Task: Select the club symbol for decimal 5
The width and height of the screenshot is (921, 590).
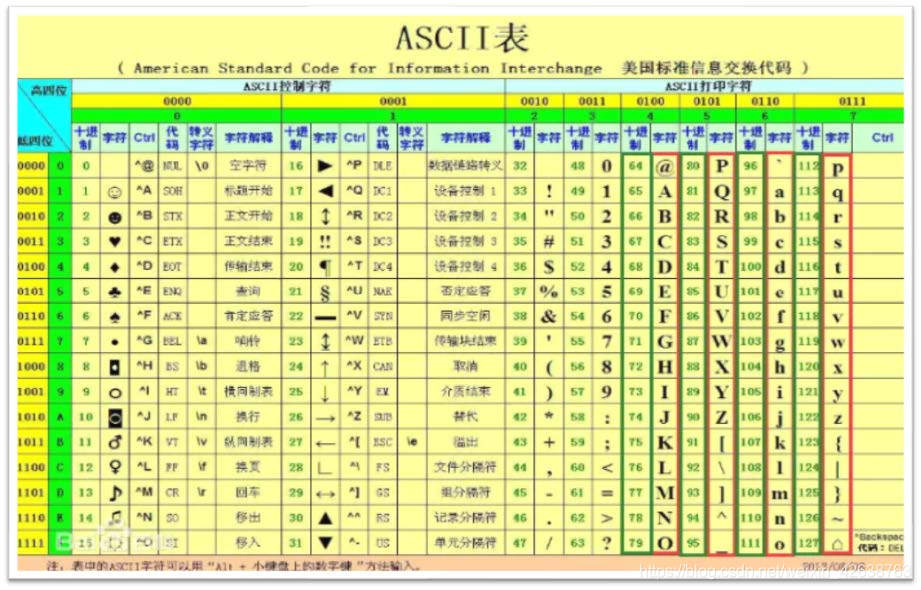Action: pyautogui.click(x=115, y=292)
